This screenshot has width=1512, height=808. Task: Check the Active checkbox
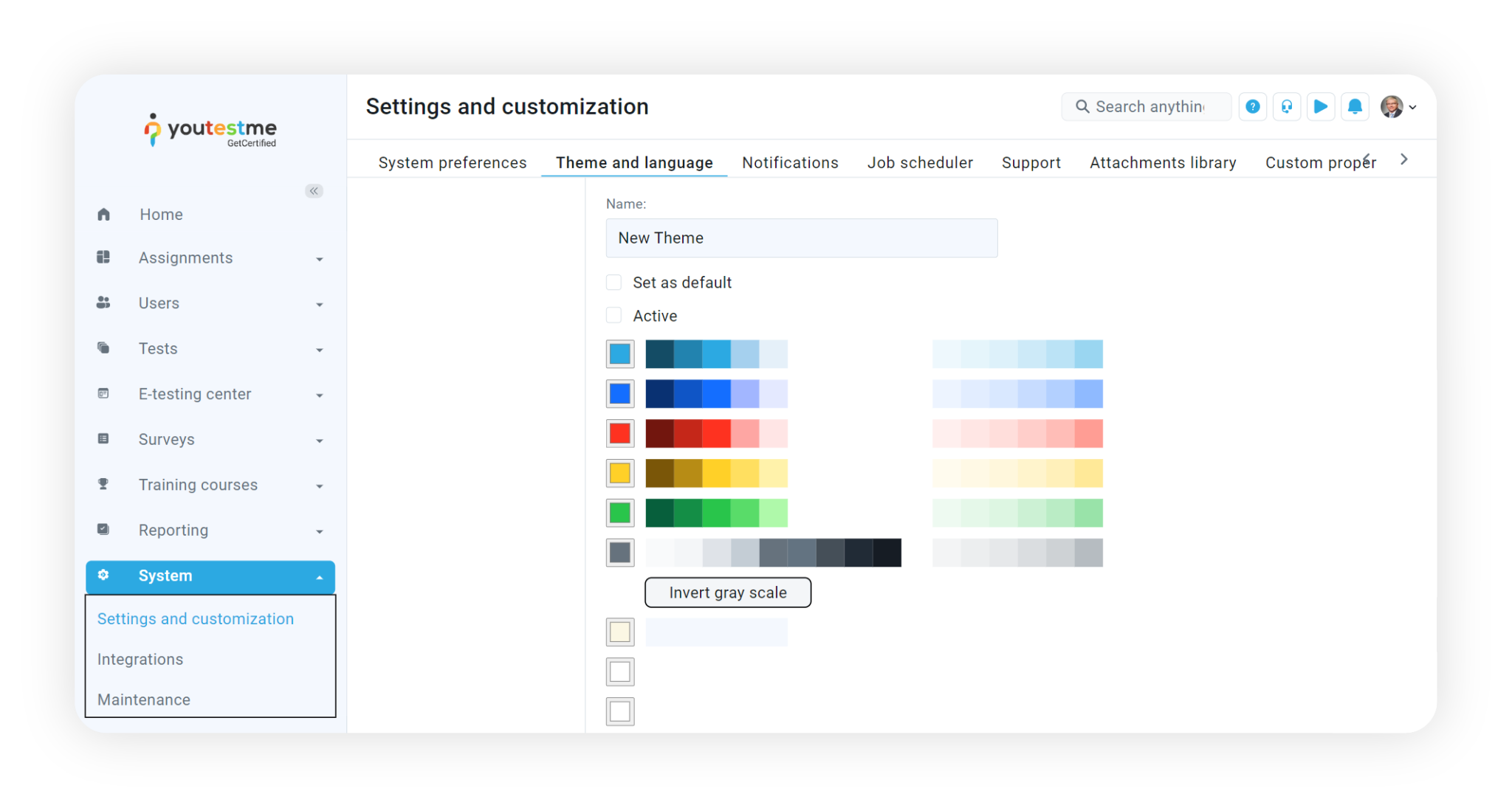pyautogui.click(x=614, y=316)
